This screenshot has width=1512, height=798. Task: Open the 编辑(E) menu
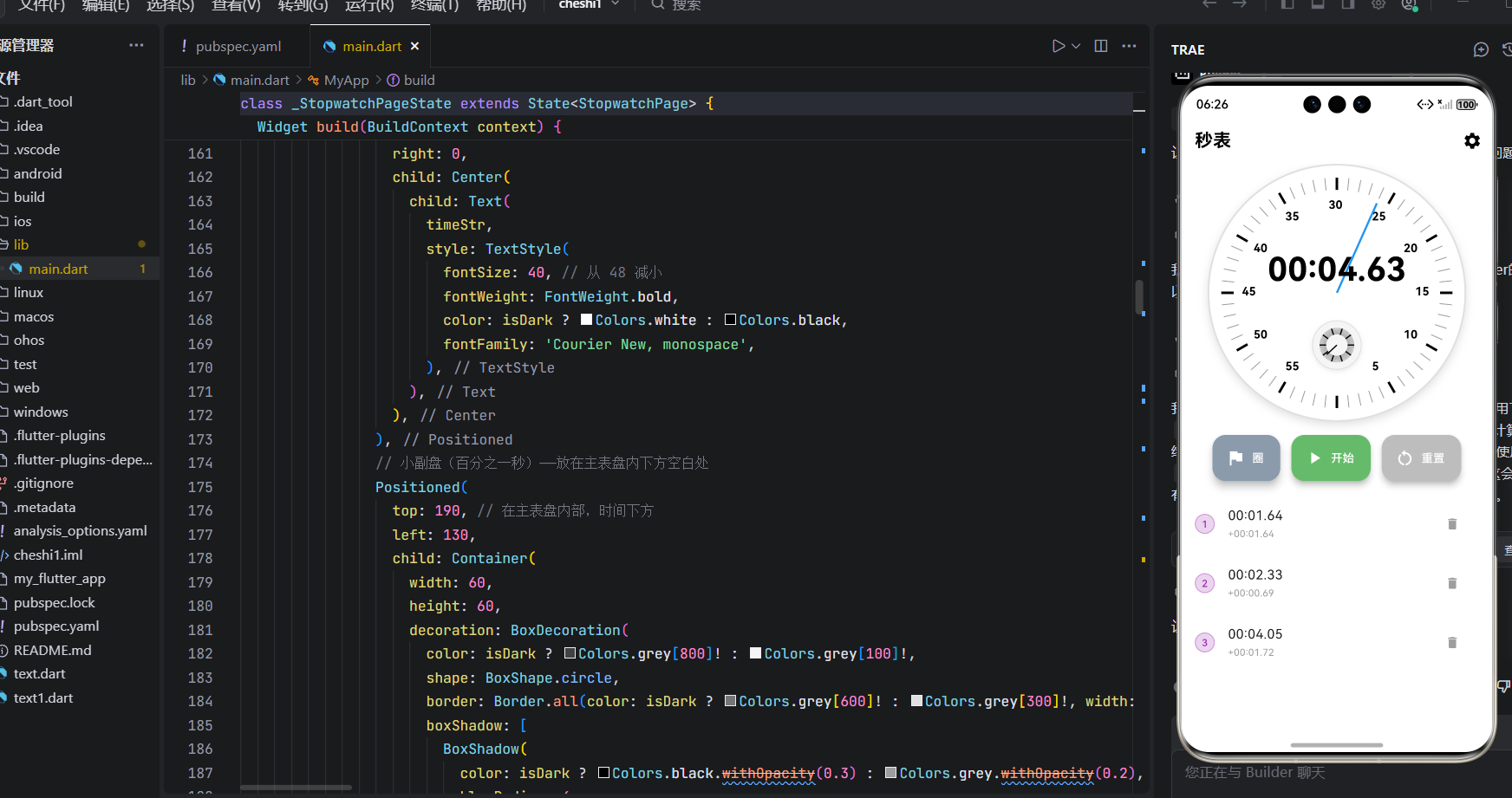pyautogui.click(x=106, y=5)
